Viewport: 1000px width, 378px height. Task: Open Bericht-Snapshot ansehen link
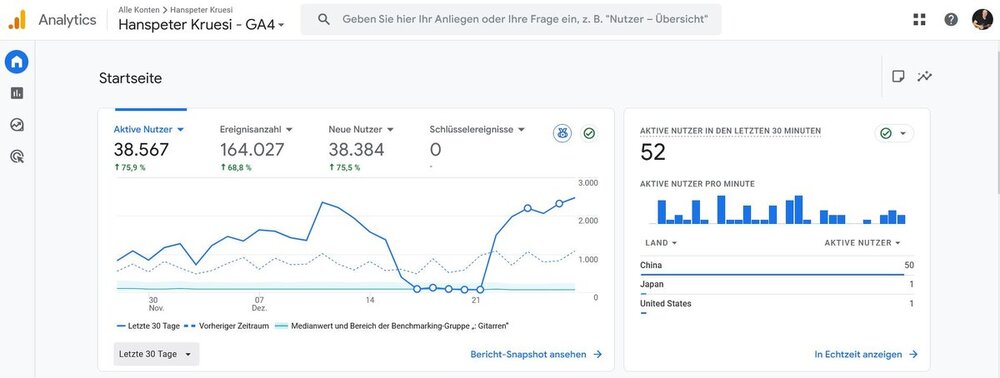[536, 354]
